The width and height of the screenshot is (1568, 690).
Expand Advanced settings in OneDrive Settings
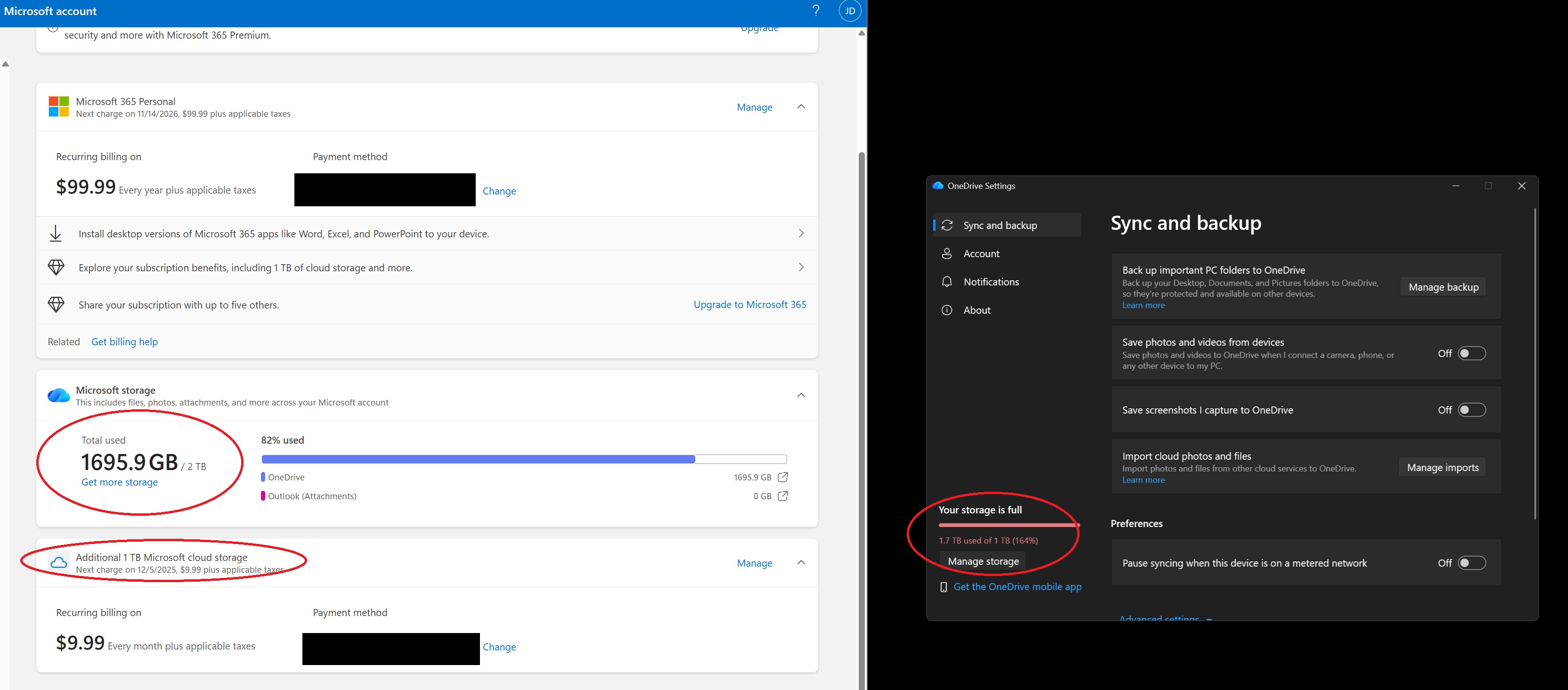[x=1166, y=617]
